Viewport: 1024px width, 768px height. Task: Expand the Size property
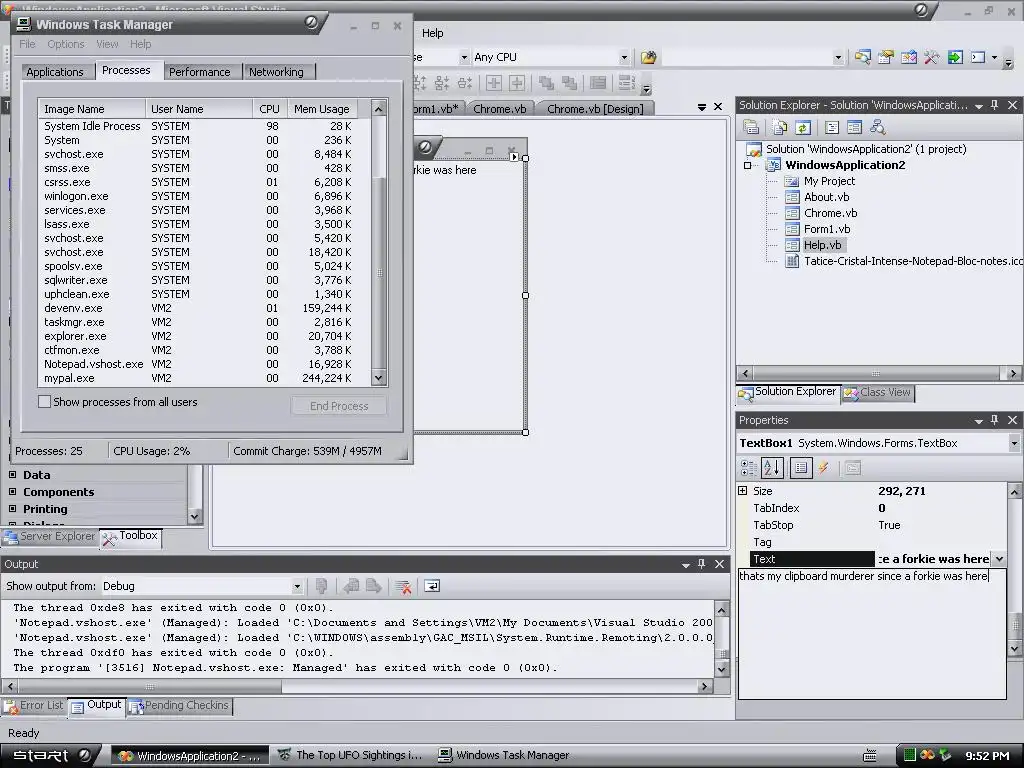pos(743,490)
